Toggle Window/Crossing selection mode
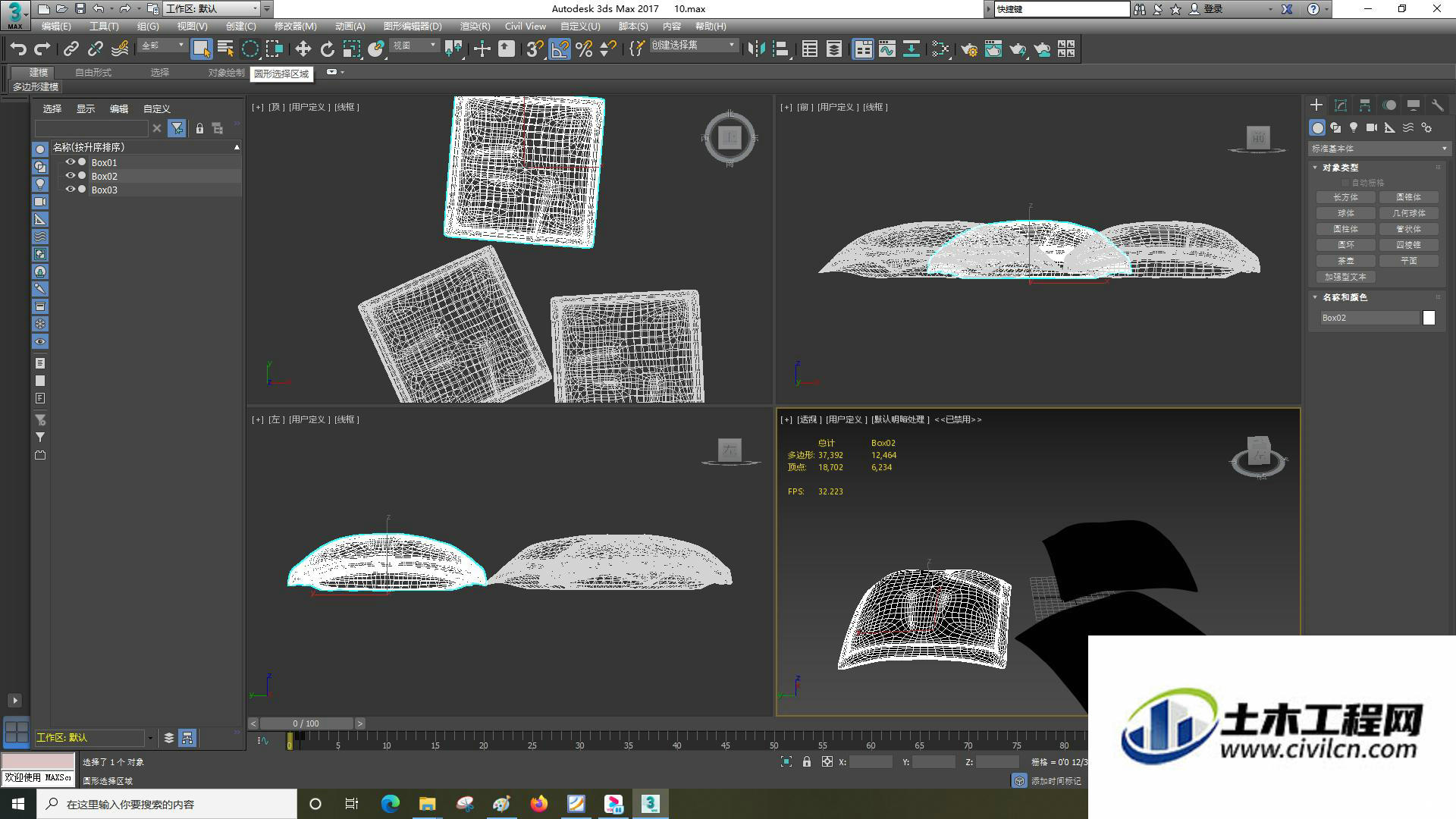This screenshot has width=1456, height=819. click(274, 49)
